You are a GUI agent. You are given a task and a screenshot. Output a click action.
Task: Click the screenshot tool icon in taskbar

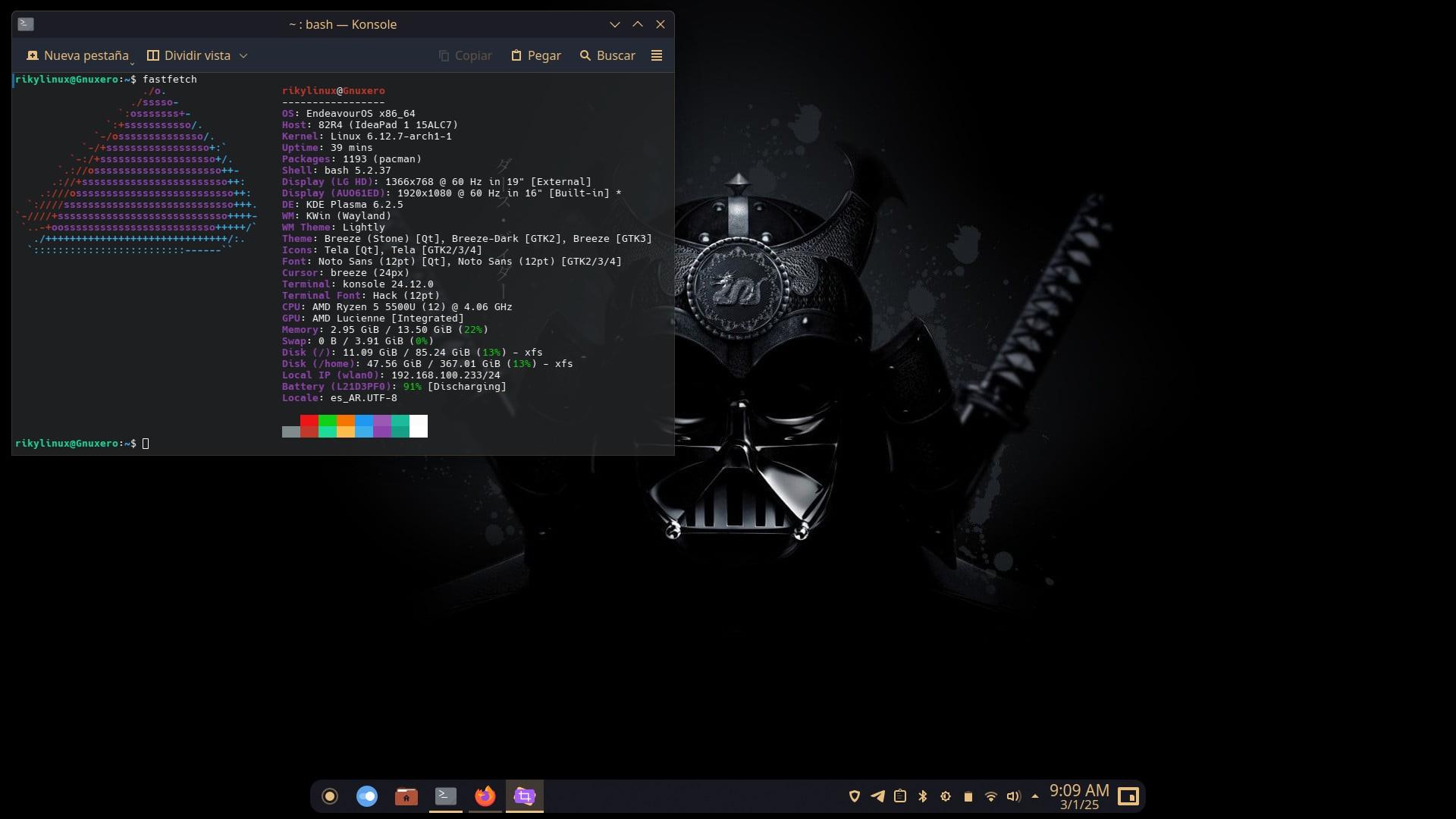[525, 796]
